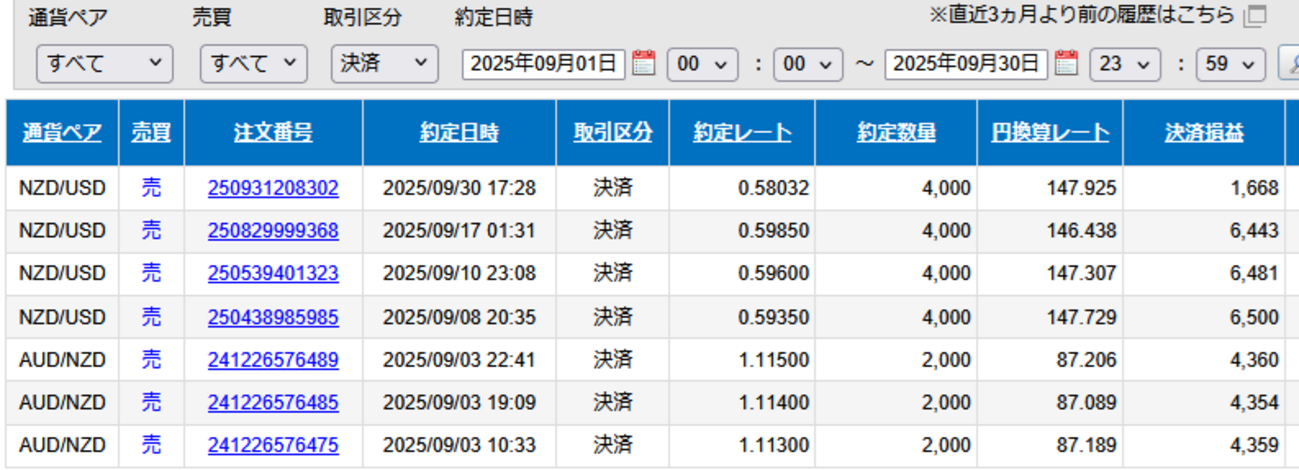
Task: Click the yen rate 146.438
Action: [1082, 231]
